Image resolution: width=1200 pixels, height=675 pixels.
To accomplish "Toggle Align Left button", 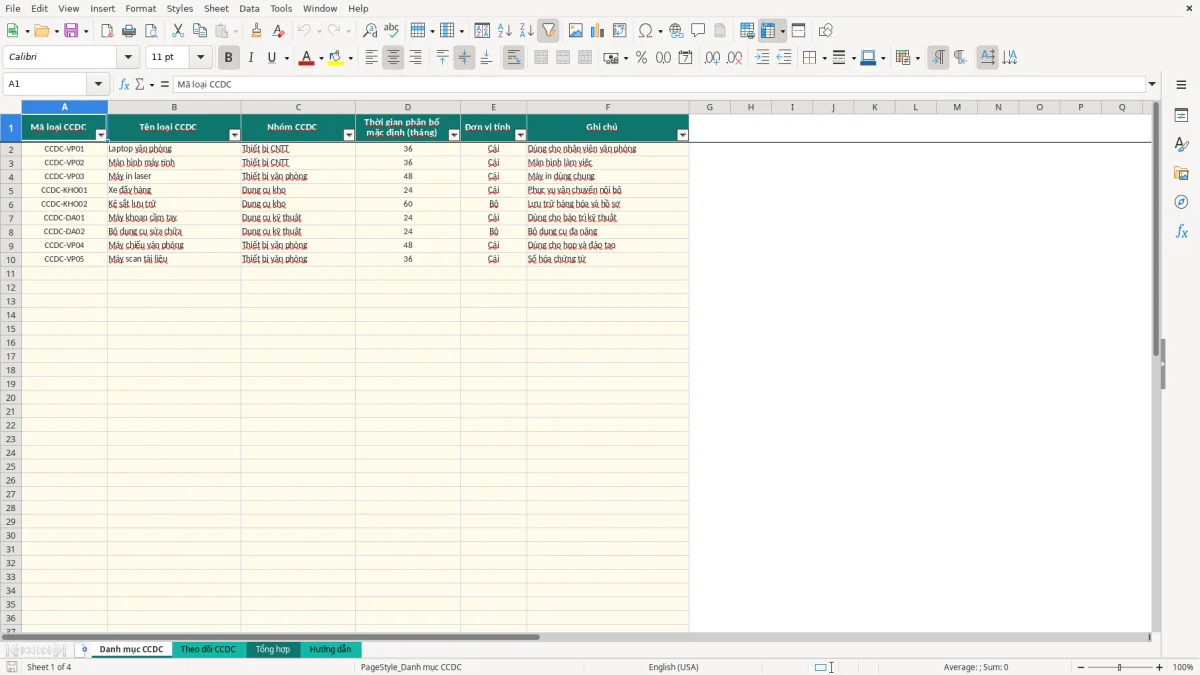I will point(371,58).
